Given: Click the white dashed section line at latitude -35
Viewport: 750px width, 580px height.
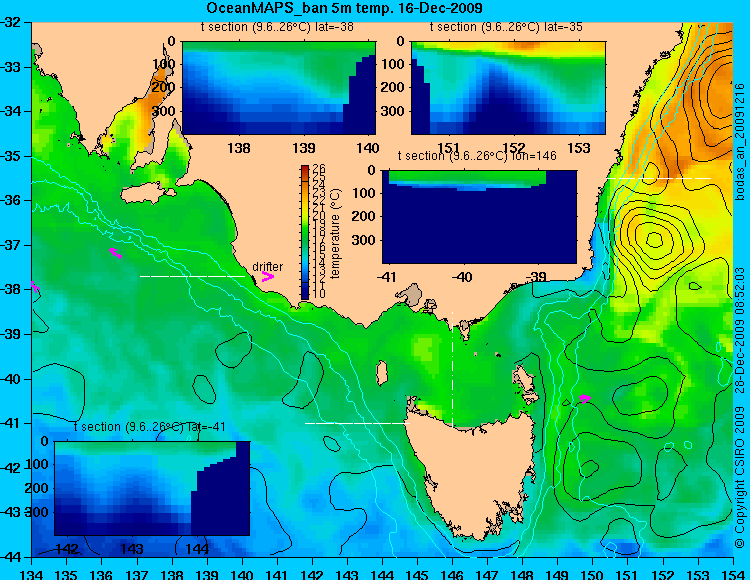Looking at the screenshot, I should [x=659, y=178].
